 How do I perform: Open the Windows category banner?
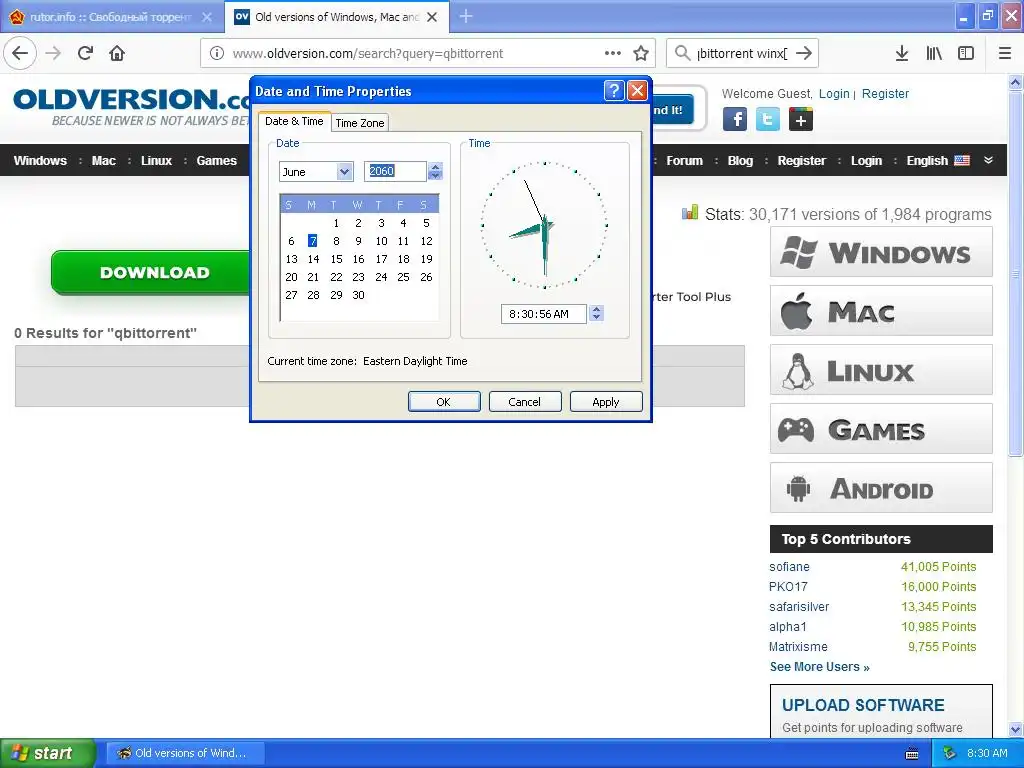[x=881, y=252]
